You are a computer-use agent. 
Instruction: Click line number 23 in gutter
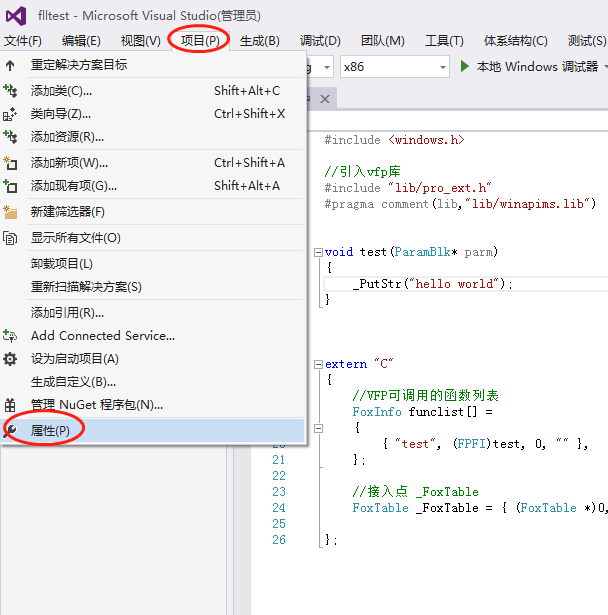(x=279, y=492)
